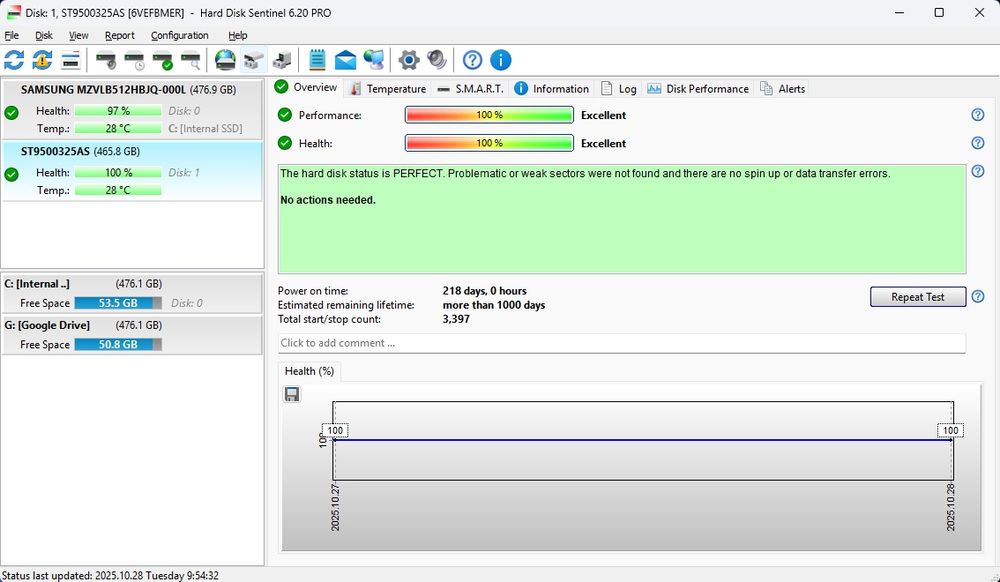Click the 'No actions needed.' text

coord(328,200)
